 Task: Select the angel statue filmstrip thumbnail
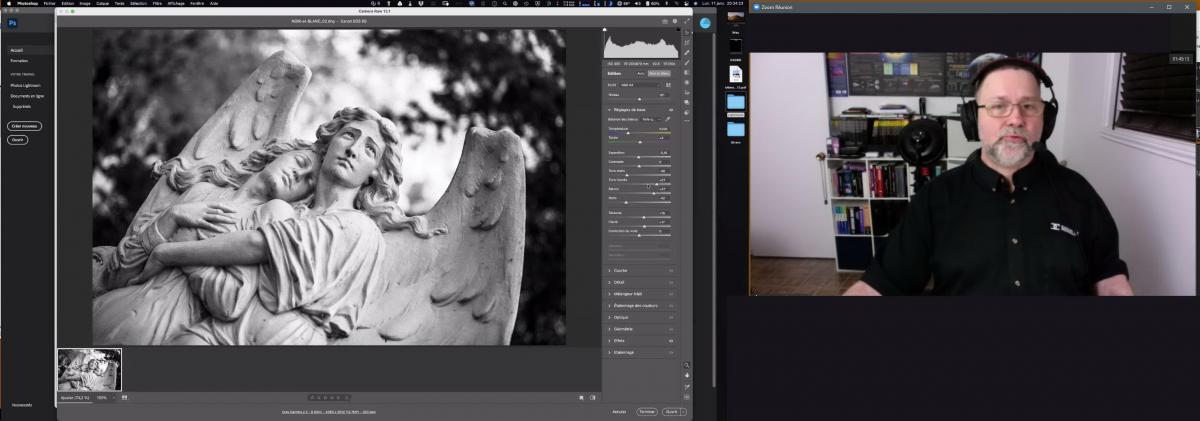[x=89, y=369]
